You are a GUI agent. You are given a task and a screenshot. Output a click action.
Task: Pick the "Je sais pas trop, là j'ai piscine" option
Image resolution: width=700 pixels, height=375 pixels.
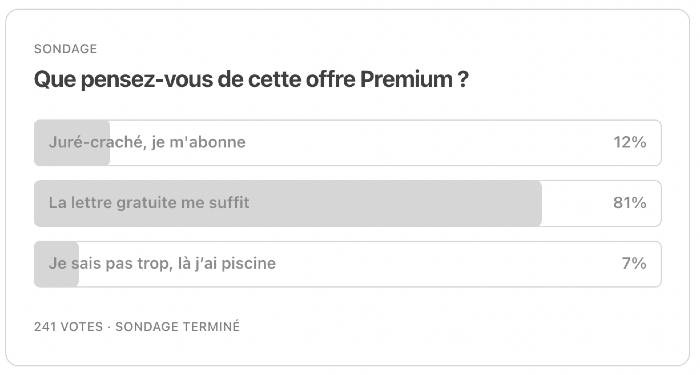pyautogui.click(x=348, y=264)
